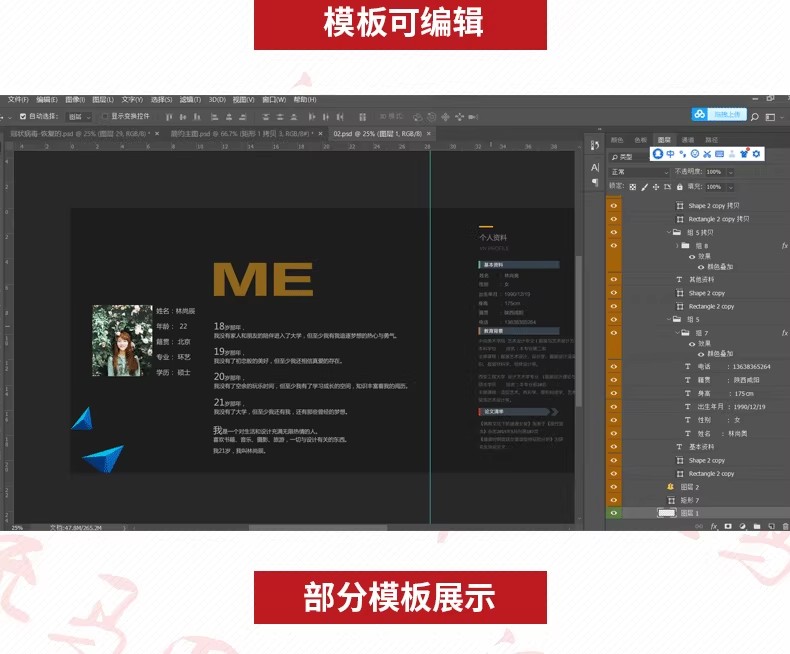The width and height of the screenshot is (790, 654).
Task: Open the blend mode 正常 dropdown
Action: (639, 172)
